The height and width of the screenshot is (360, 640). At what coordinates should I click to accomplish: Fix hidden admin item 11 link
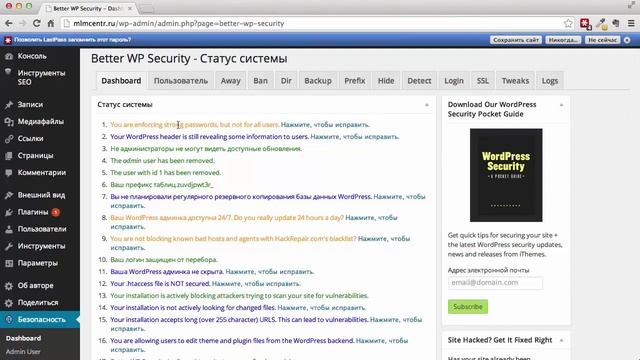click(x=270, y=272)
